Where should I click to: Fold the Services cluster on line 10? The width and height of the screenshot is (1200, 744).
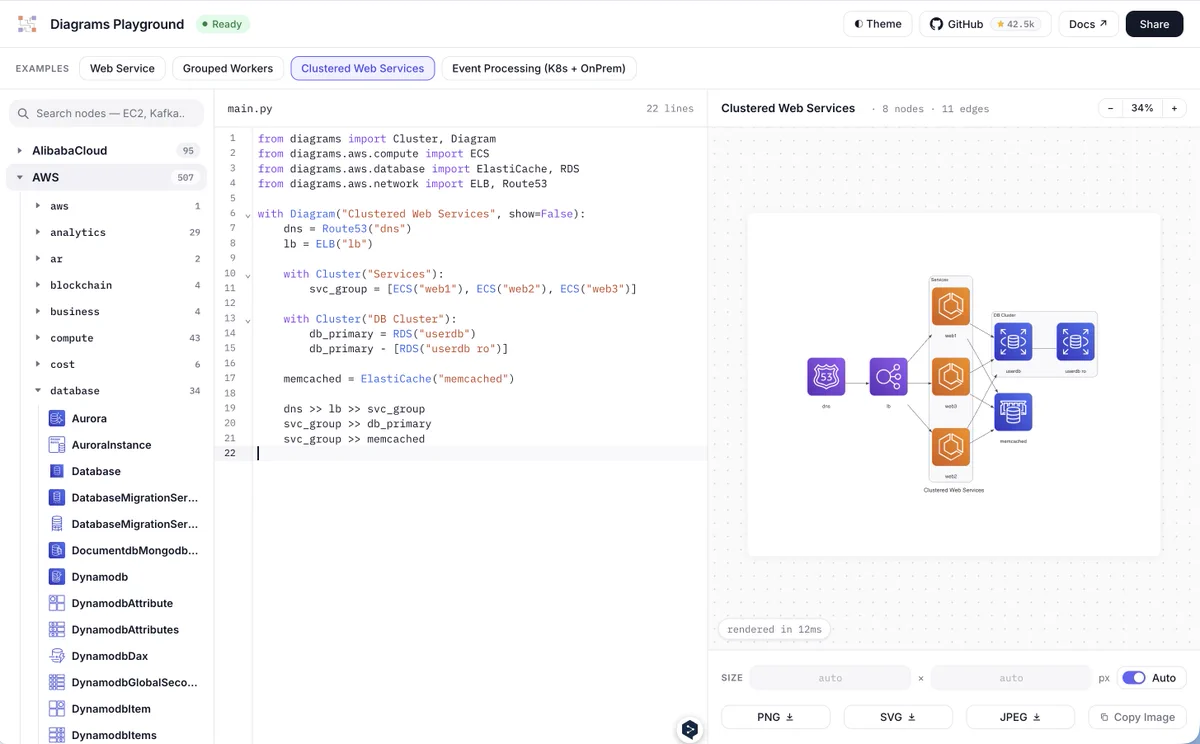[248, 274]
